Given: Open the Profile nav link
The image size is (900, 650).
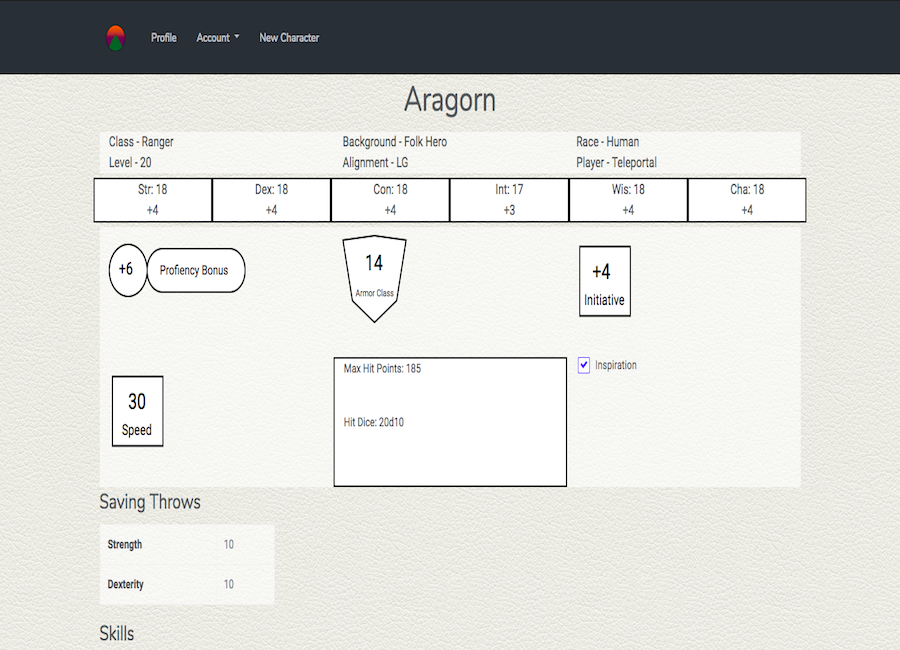Looking at the screenshot, I should coord(164,38).
